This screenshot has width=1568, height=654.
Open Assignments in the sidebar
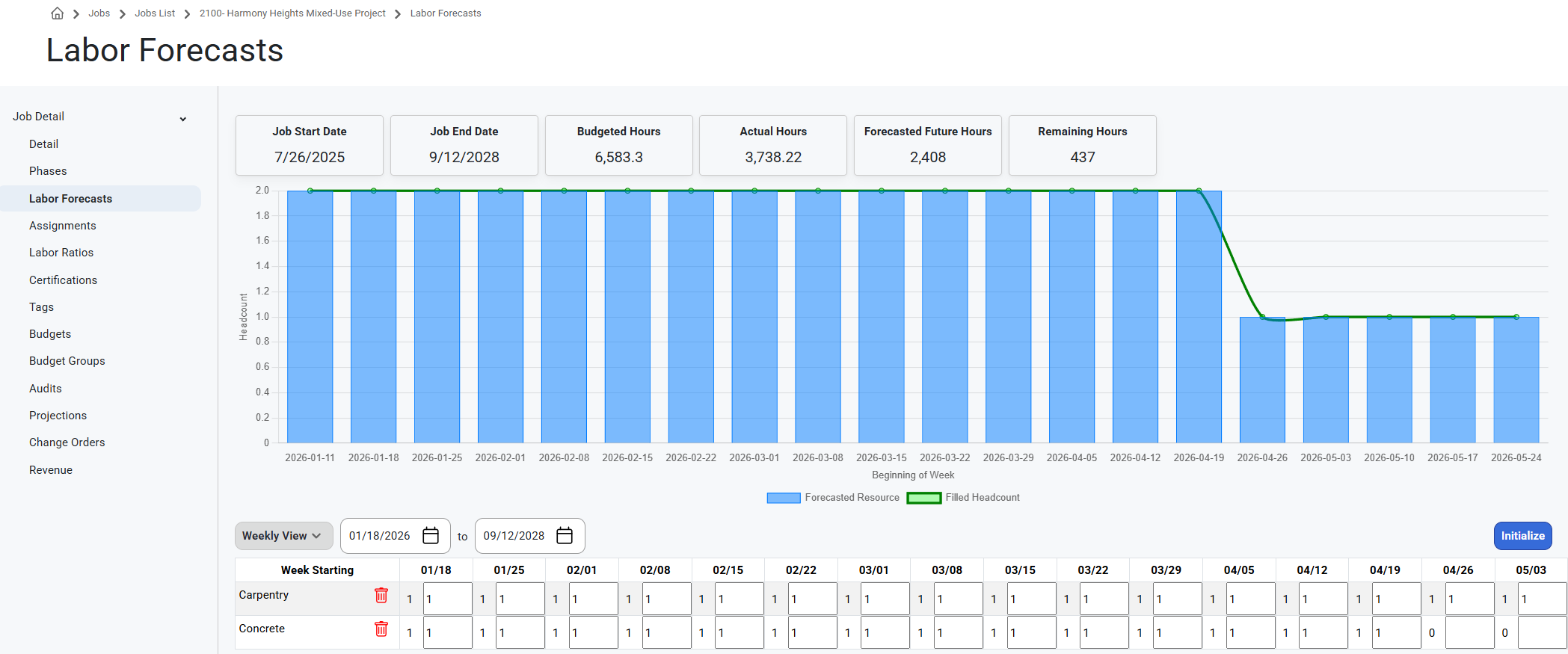63,226
